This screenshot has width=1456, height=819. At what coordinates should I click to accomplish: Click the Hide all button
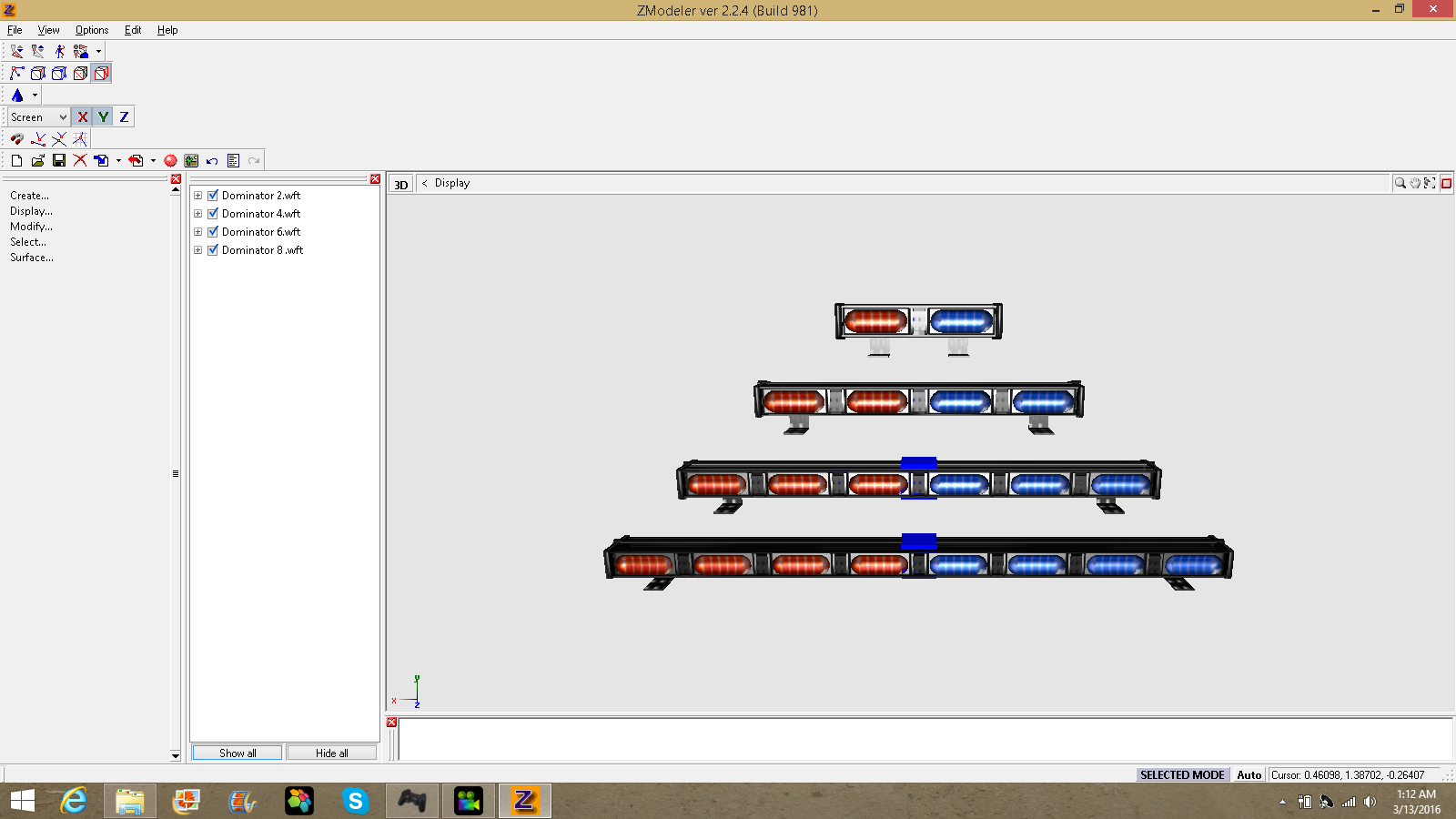[331, 753]
